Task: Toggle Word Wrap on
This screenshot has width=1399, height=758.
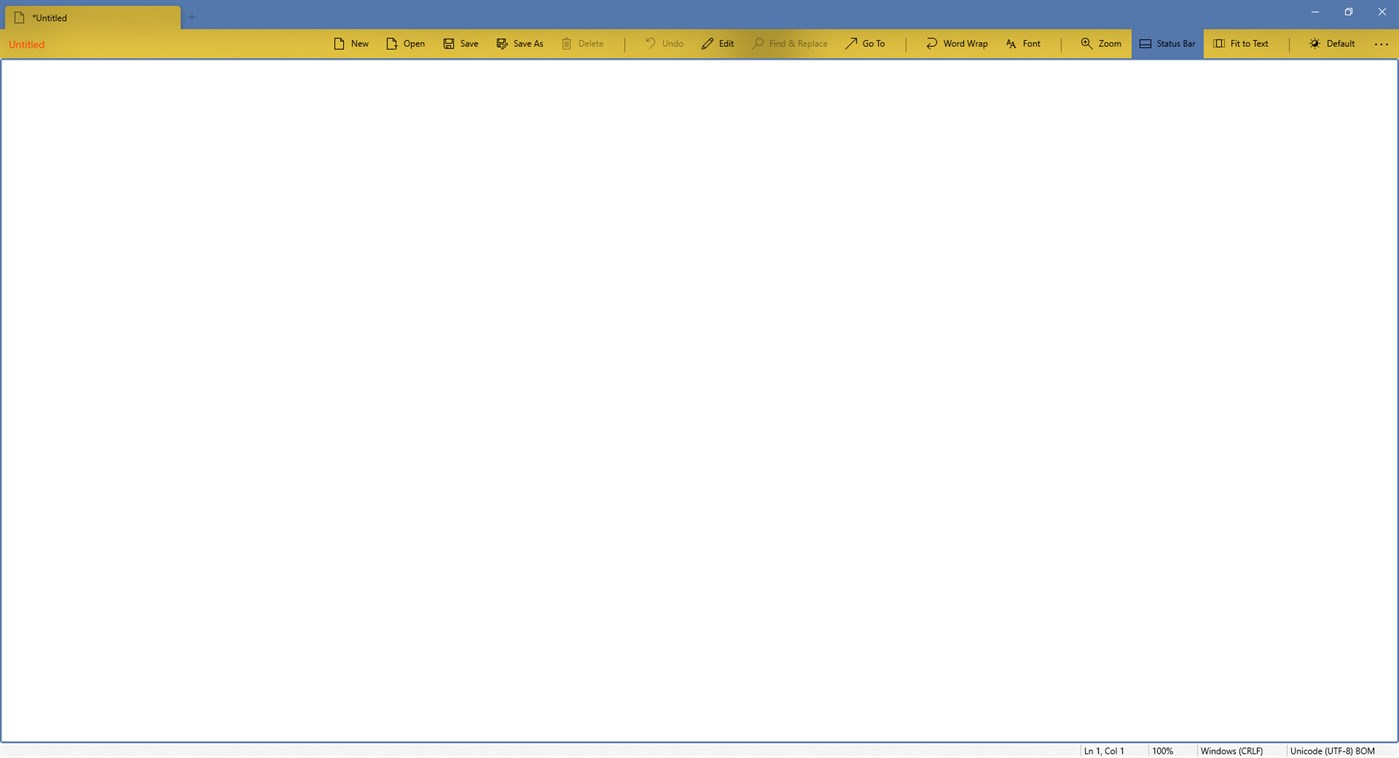Action: 955,43
